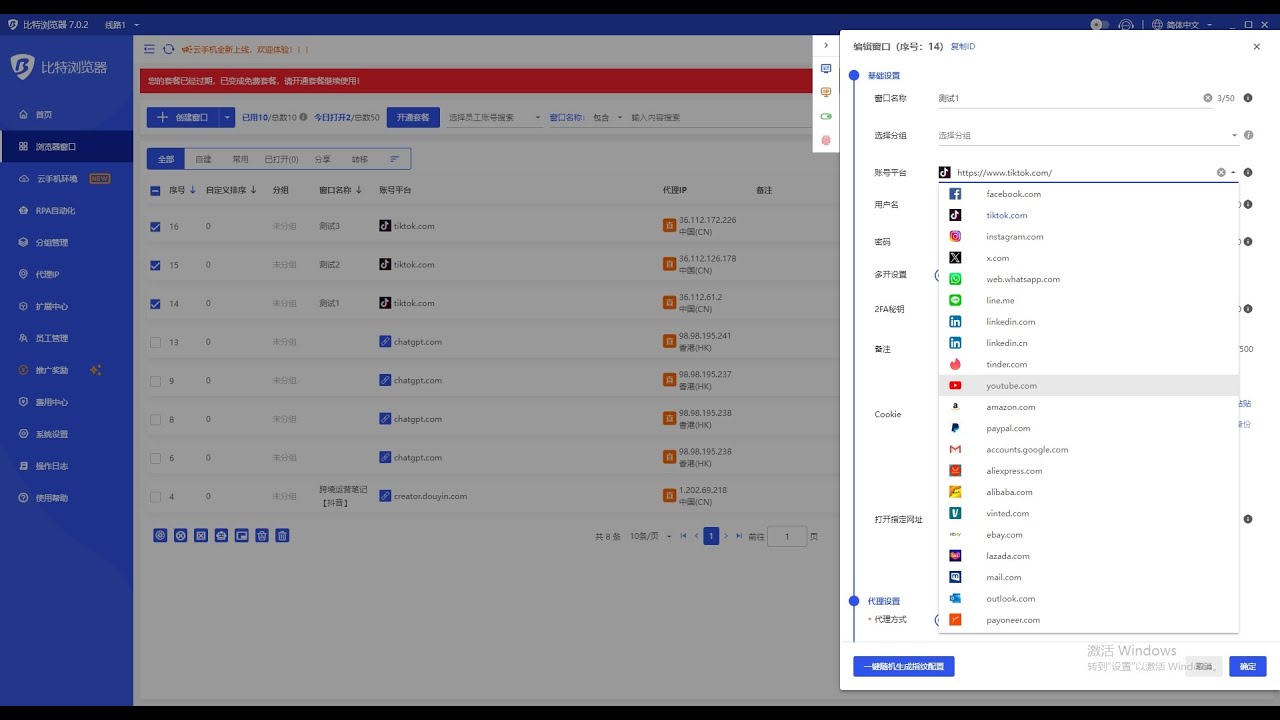Click the fingerprint icon in side strip
The height and width of the screenshot is (720, 1280).
[x=826, y=140]
